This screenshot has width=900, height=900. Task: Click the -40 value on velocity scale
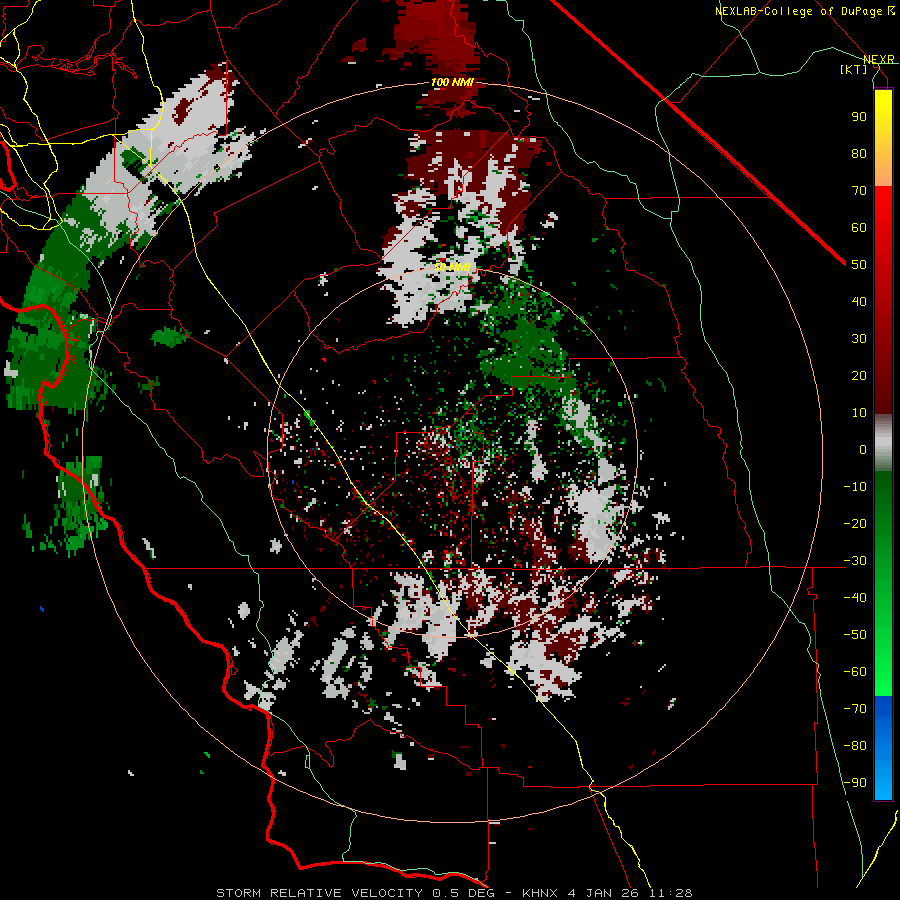(855, 598)
